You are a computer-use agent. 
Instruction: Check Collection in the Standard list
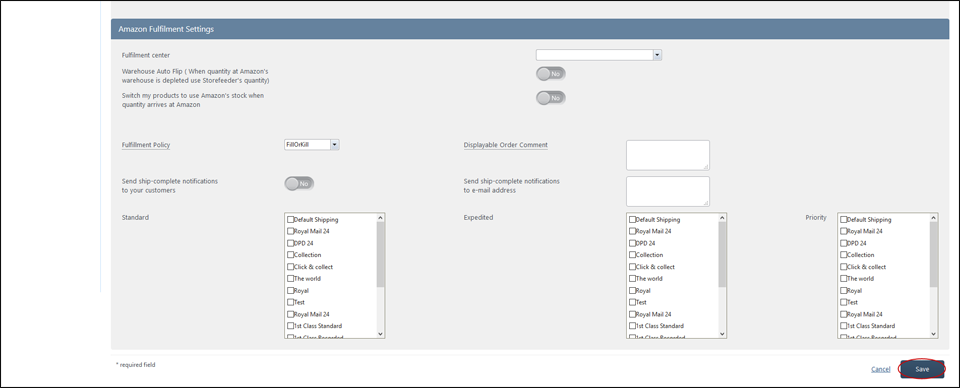point(290,255)
